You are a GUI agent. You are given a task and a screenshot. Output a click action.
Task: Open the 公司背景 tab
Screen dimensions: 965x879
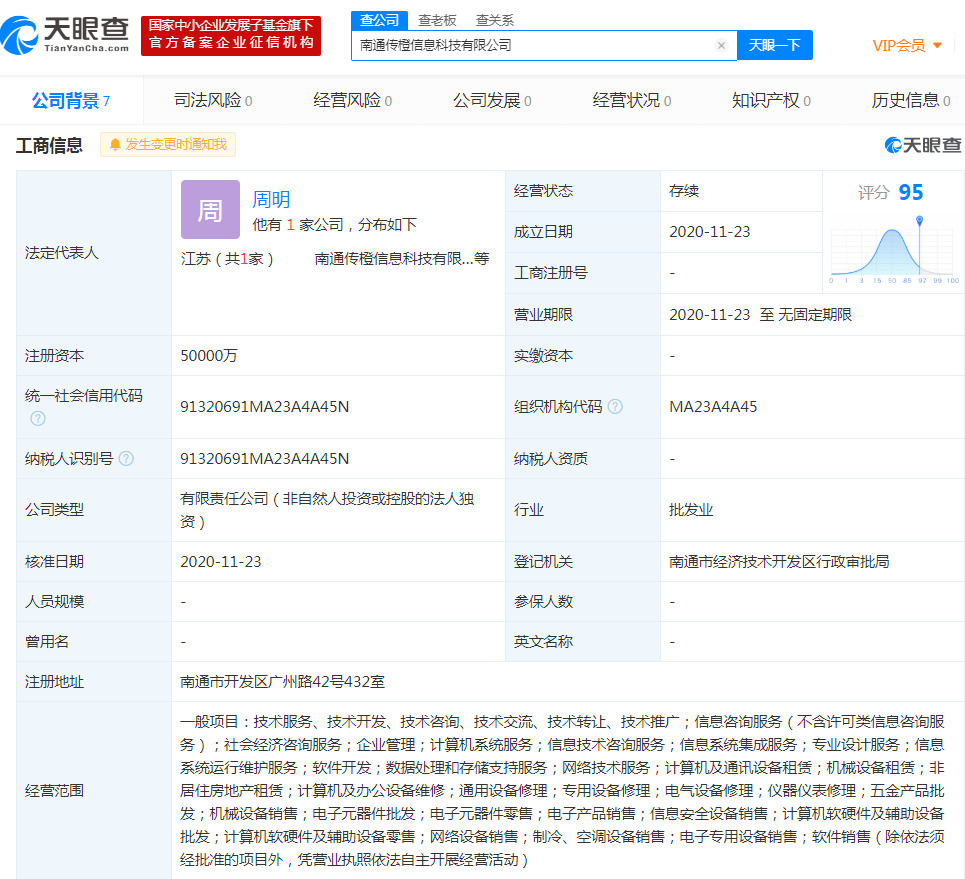(71, 100)
